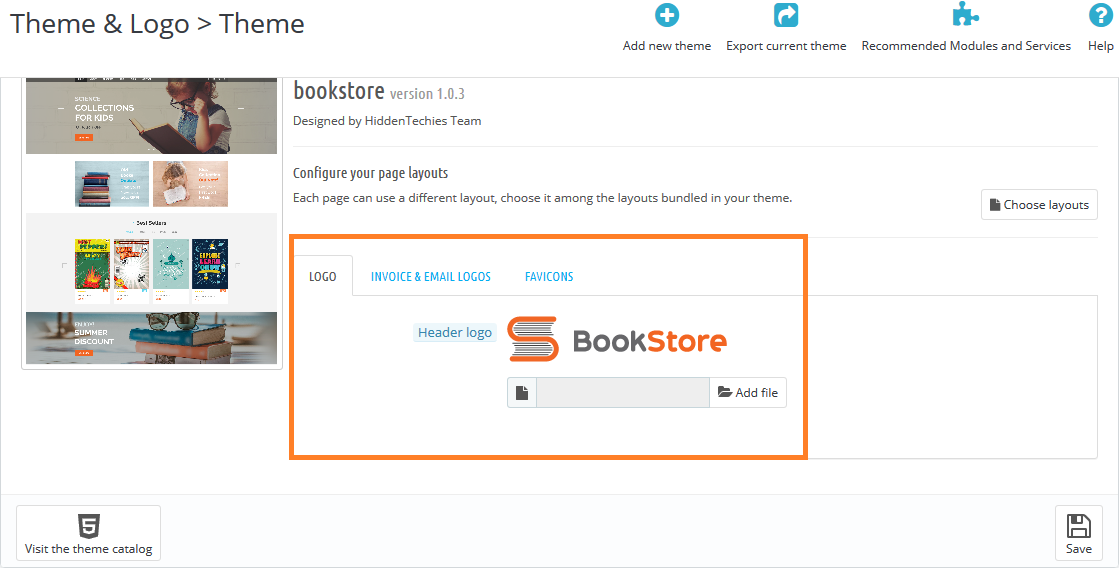Screen dimensions: 1119x568
Task: Click the 'Theme & Logo > Theme' page title
Action: pos(157,24)
